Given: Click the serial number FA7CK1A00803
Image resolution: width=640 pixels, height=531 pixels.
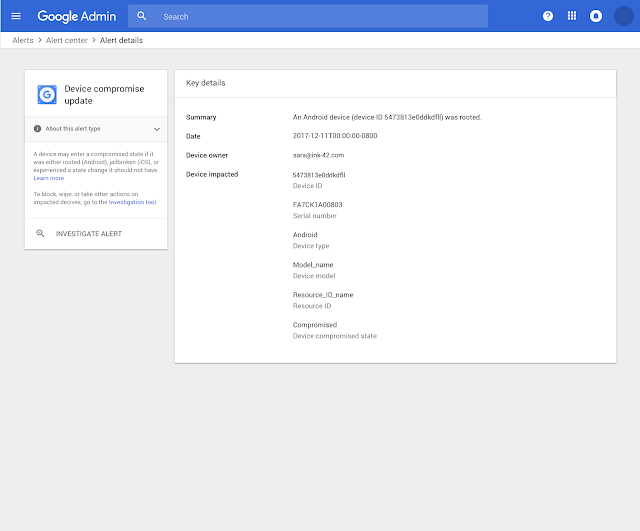Looking at the screenshot, I should (x=317, y=205).
